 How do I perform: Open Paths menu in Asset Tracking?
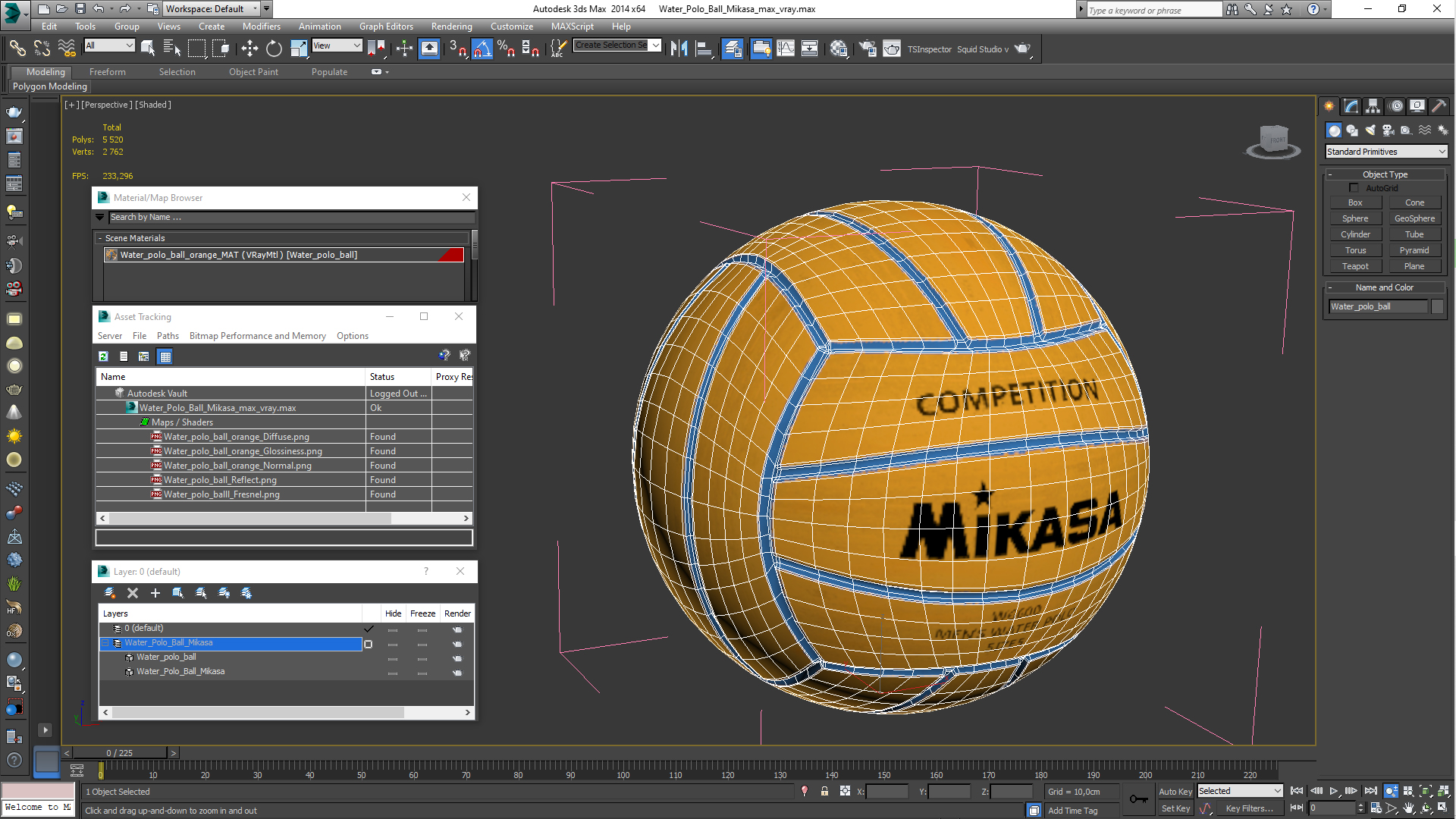point(168,336)
